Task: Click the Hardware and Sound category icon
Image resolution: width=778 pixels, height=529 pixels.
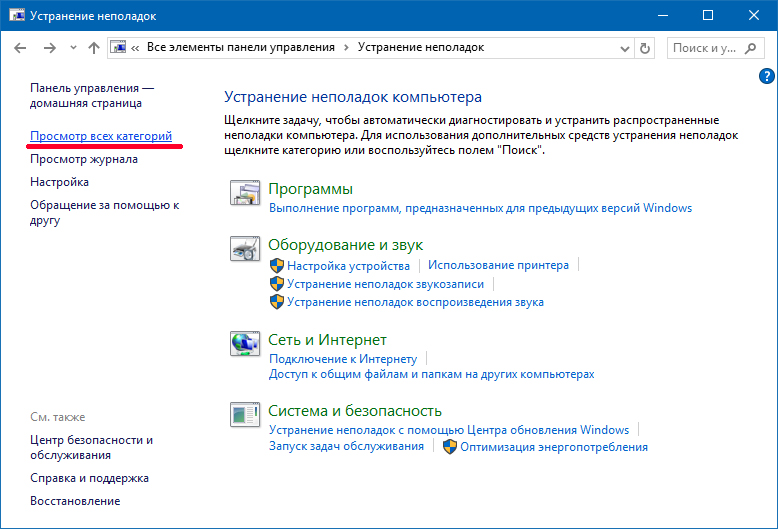Action: point(245,249)
